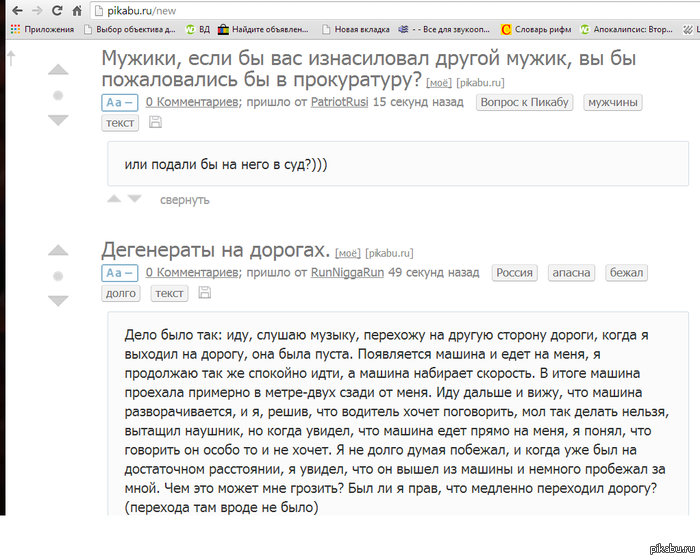The width and height of the screenshot is (700, 560).
Task: Upvote the first post with the up arrow
Action: pyautogui.click(x=58, y=71)
